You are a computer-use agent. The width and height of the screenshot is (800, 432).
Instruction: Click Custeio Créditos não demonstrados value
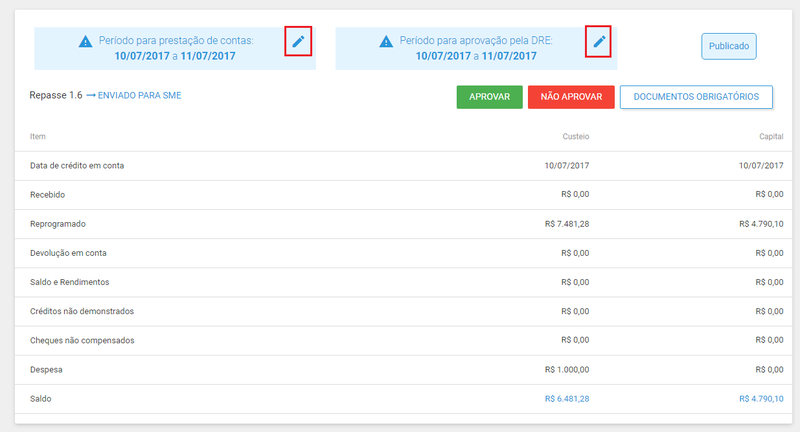(575, 311)
